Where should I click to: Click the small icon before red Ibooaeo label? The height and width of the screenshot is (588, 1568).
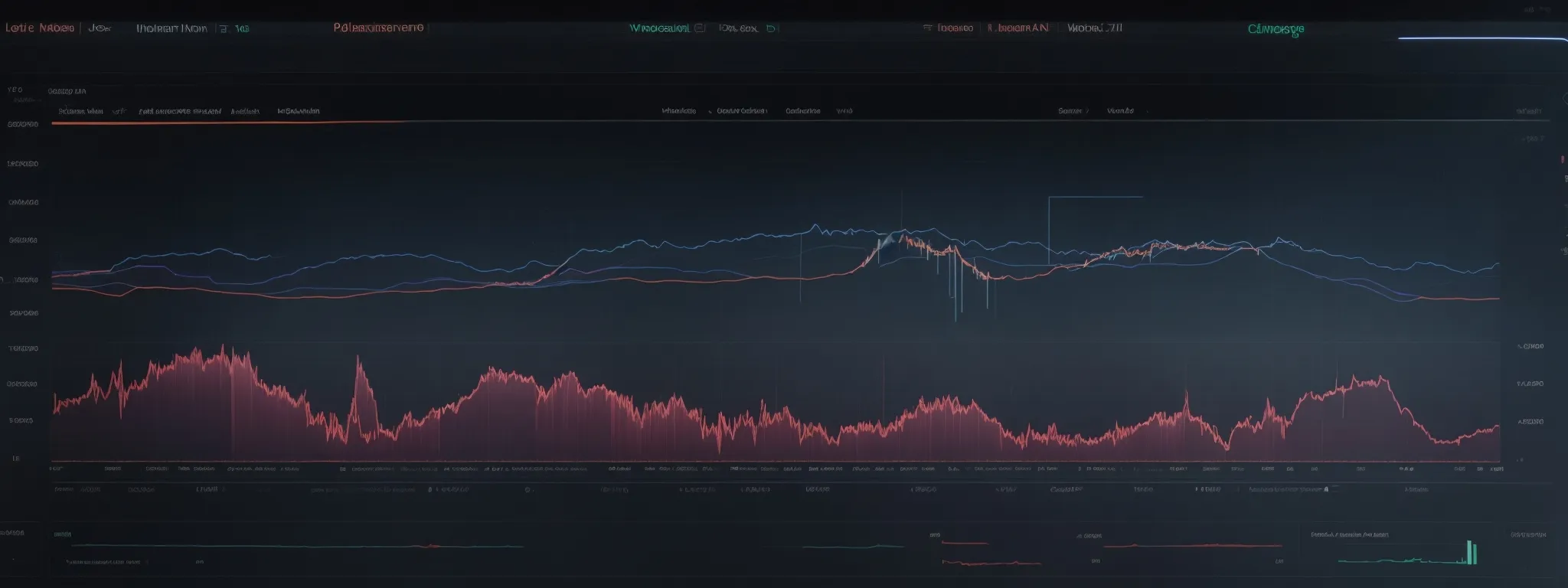[x=927, y=28]
